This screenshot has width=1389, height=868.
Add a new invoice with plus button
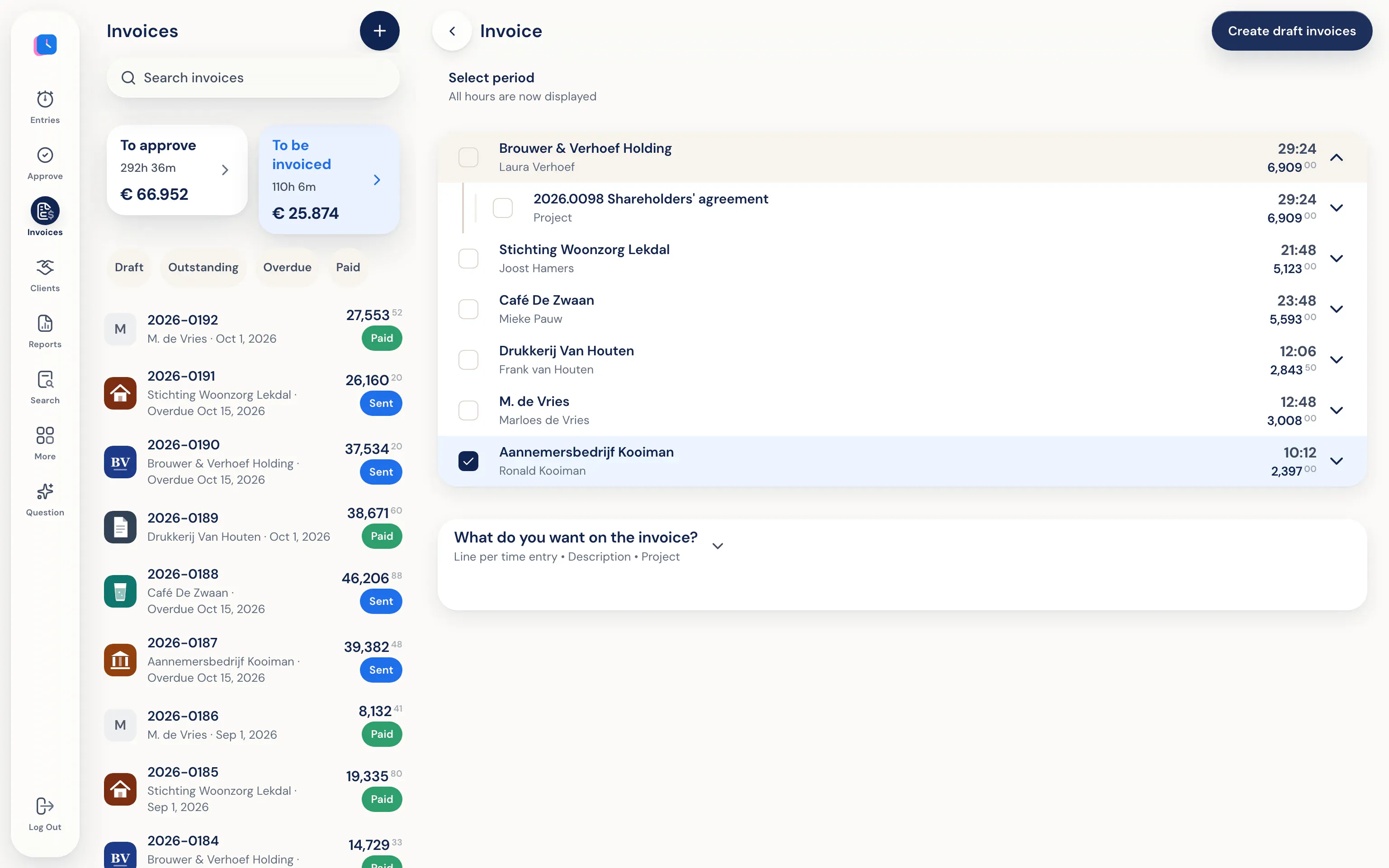(x=379, y=31)
